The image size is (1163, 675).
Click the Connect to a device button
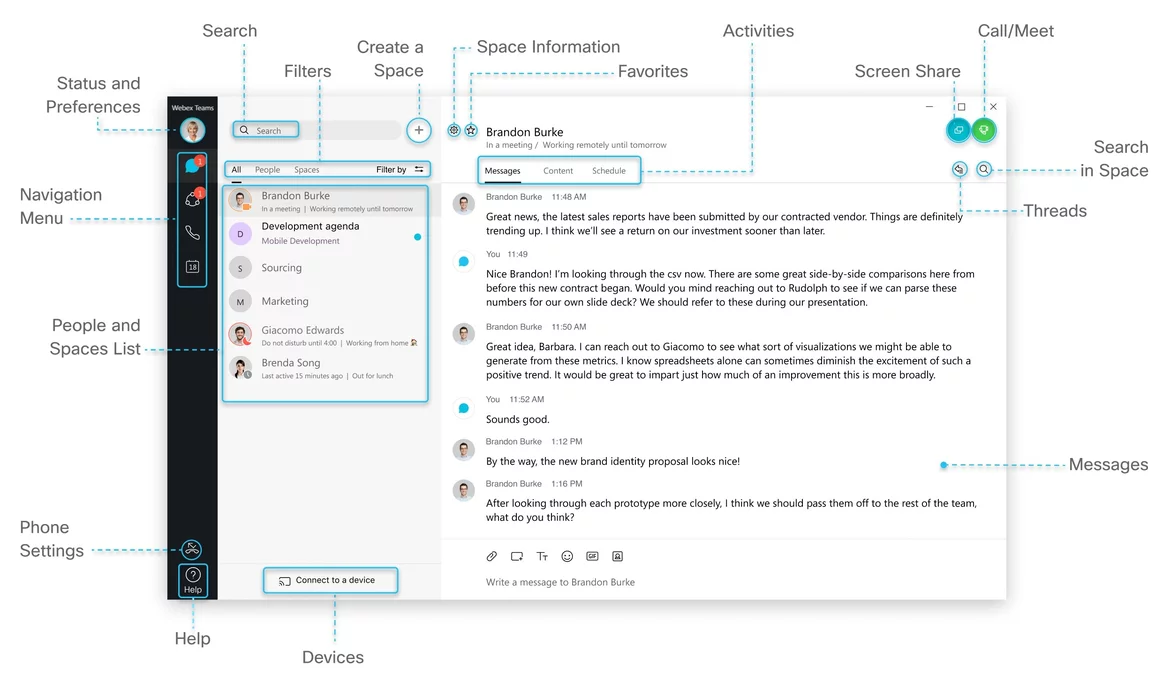[330, 579]
